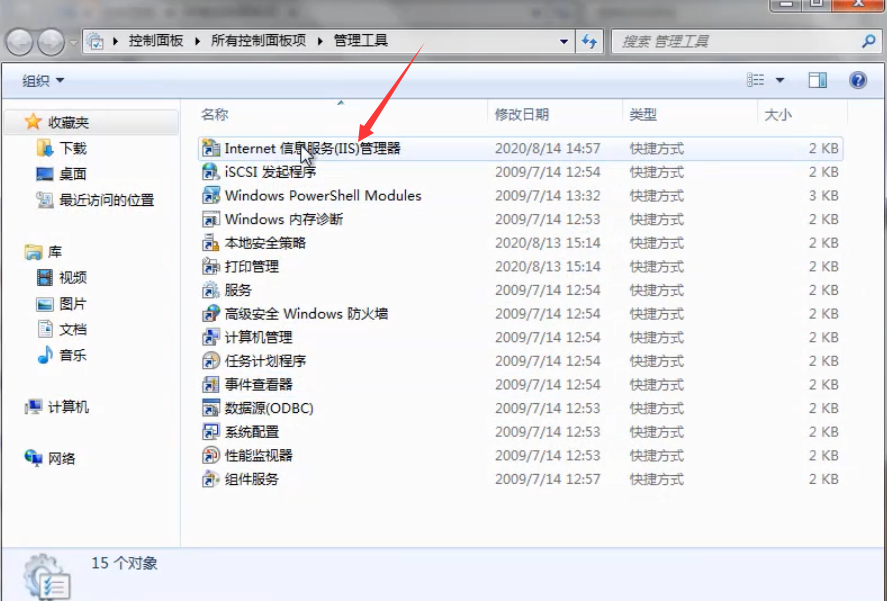
Task: Open the 组织 dropdown menu
Action: [38, 79]
